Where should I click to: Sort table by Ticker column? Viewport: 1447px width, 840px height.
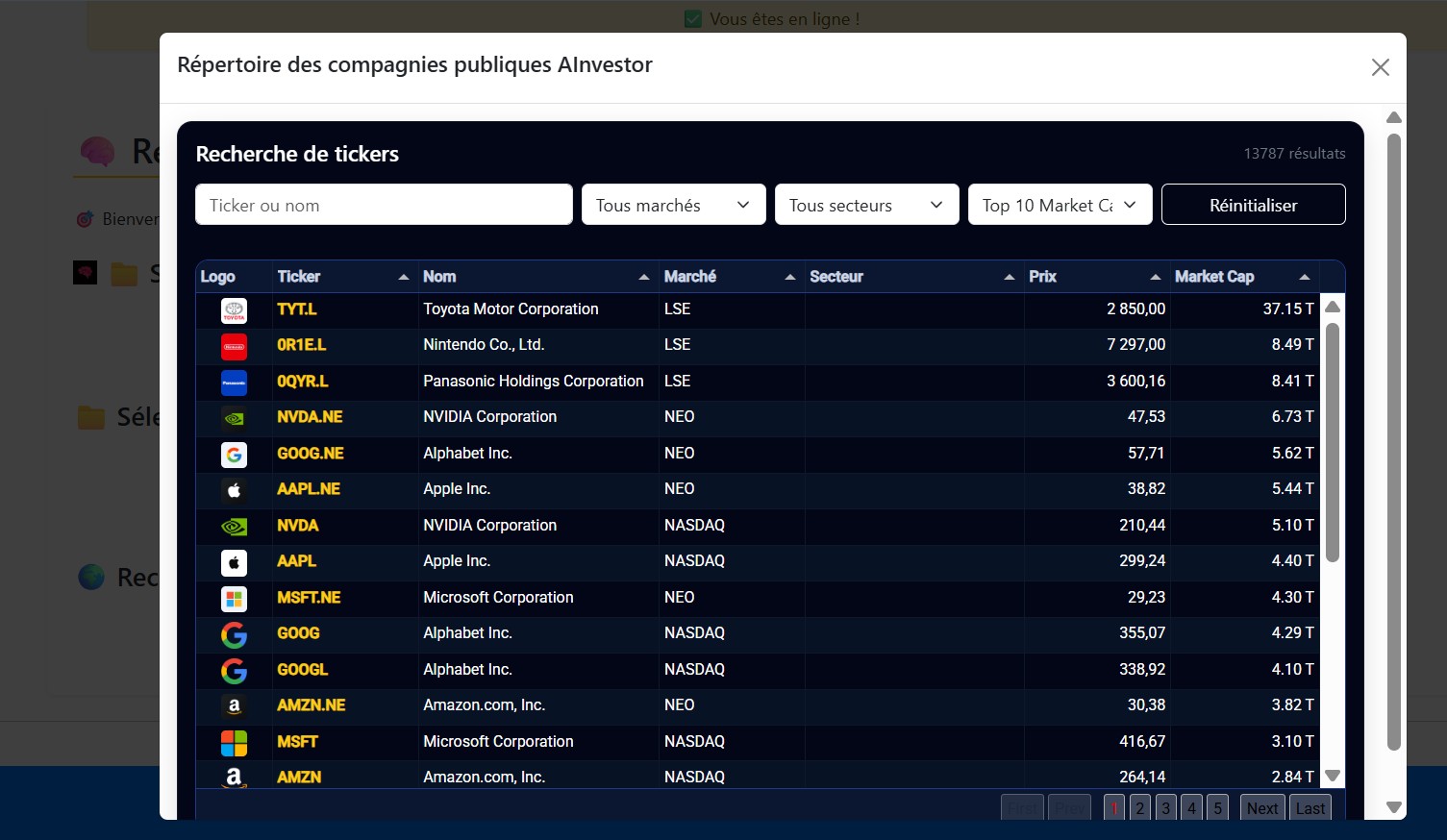344,277
